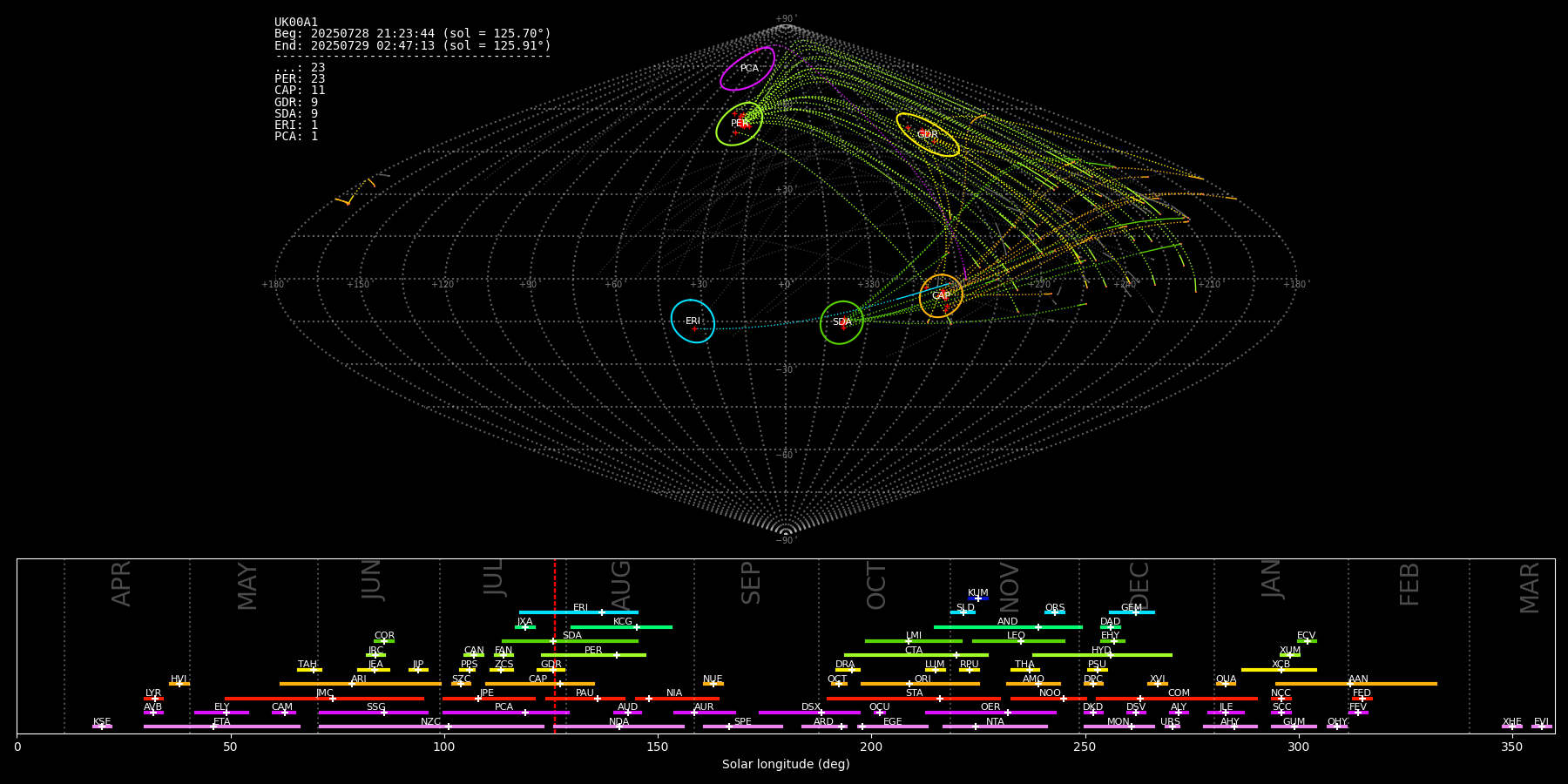Click the 'CAP: 11' legend count
This screenshot has height=784, width=1568.
(x=300, y=91)
